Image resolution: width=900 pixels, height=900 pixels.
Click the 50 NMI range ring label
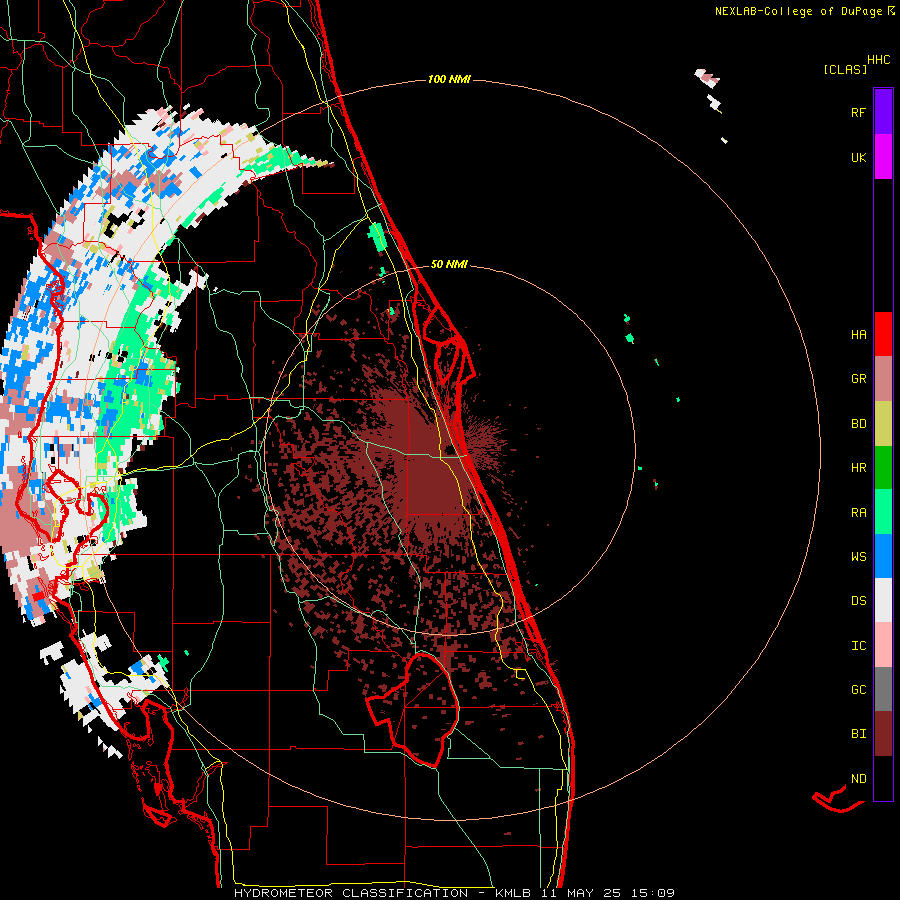pos(449,264)
